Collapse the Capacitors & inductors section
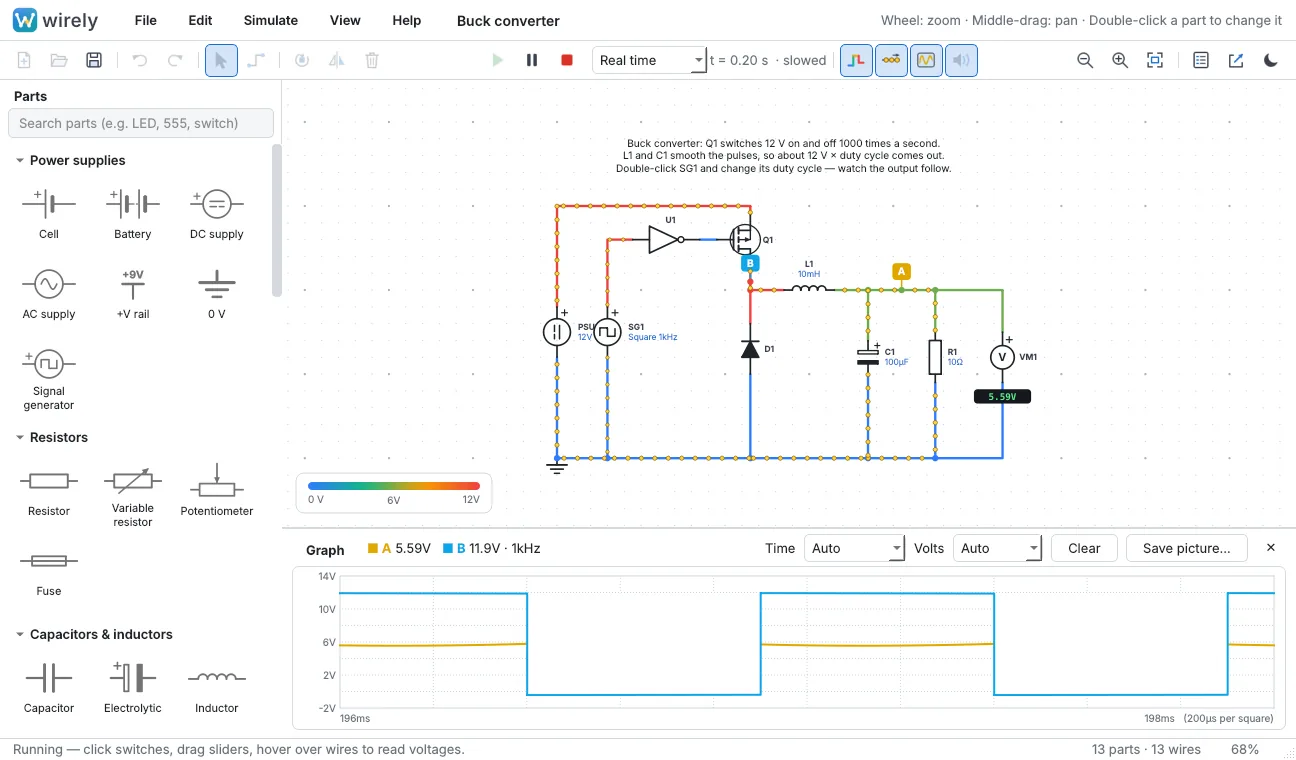 coord(93,634)
